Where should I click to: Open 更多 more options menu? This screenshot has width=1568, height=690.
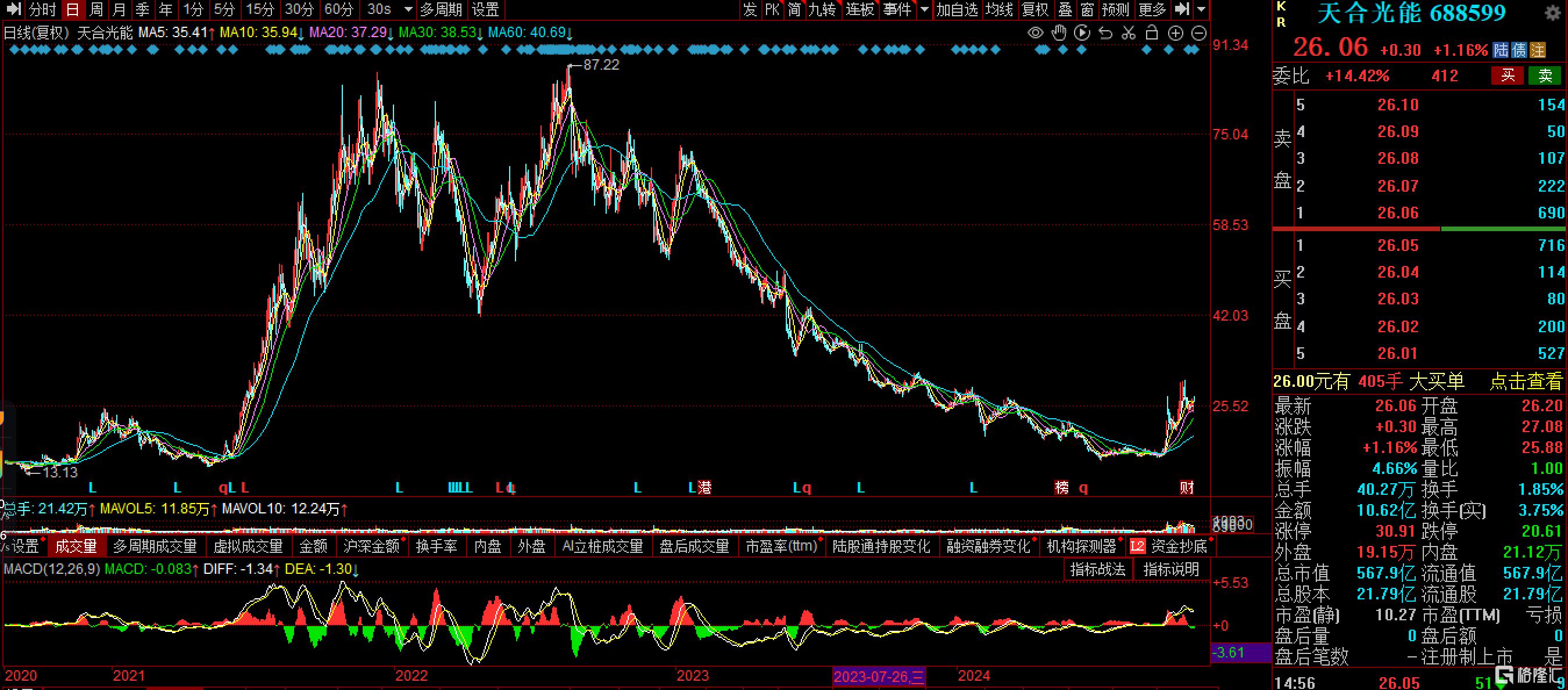[x=1152, y=9]
